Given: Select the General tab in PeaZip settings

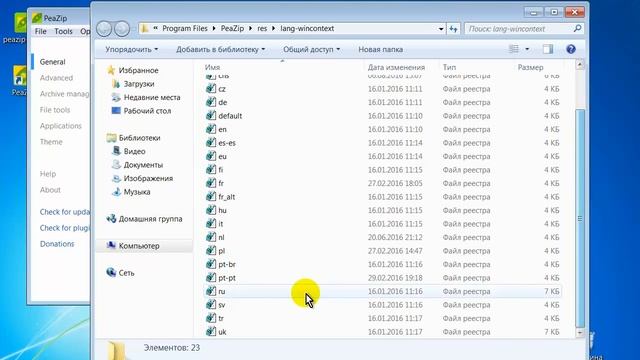Looking at the screenshot, I should point(52,62).
